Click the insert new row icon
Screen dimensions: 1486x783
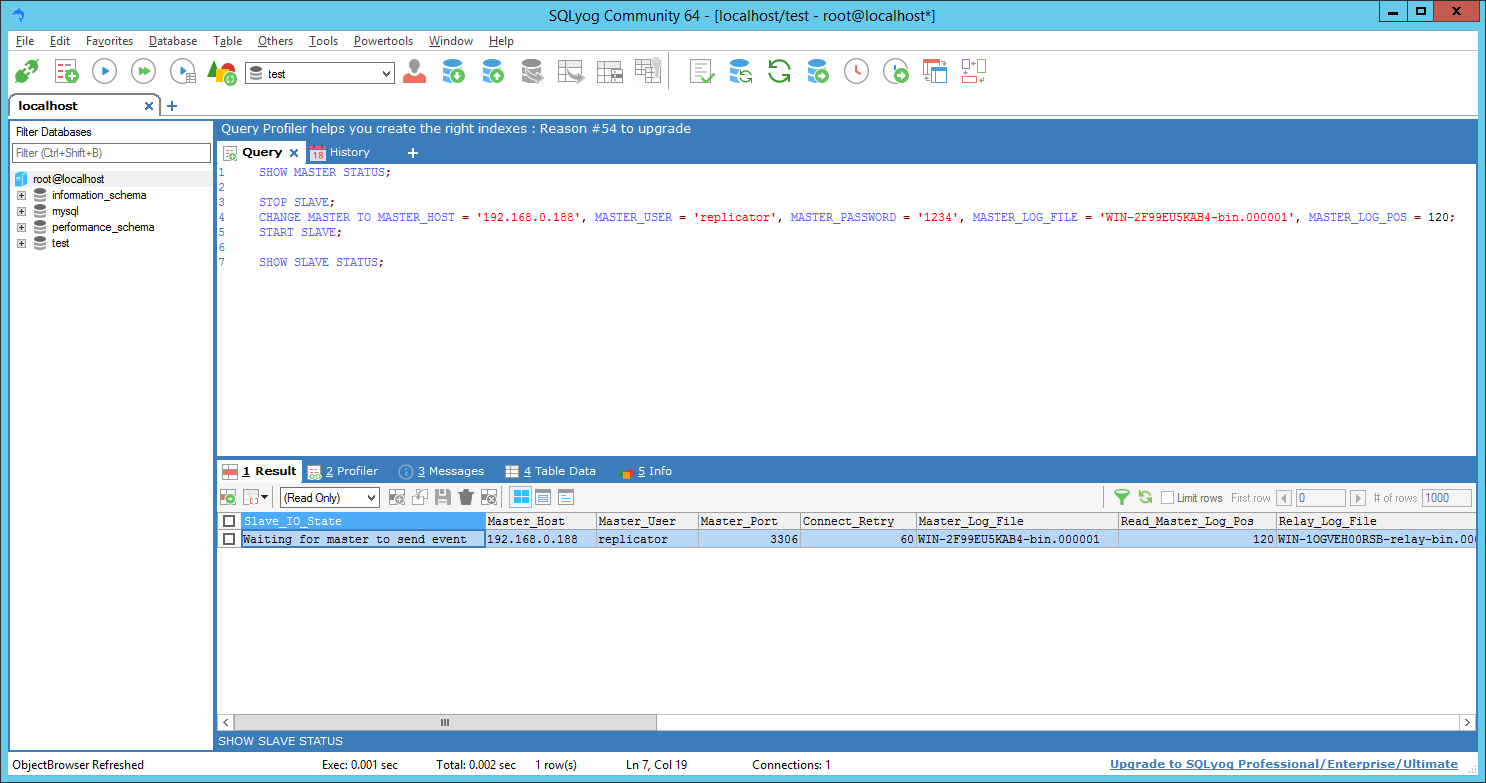pos(397,497)
